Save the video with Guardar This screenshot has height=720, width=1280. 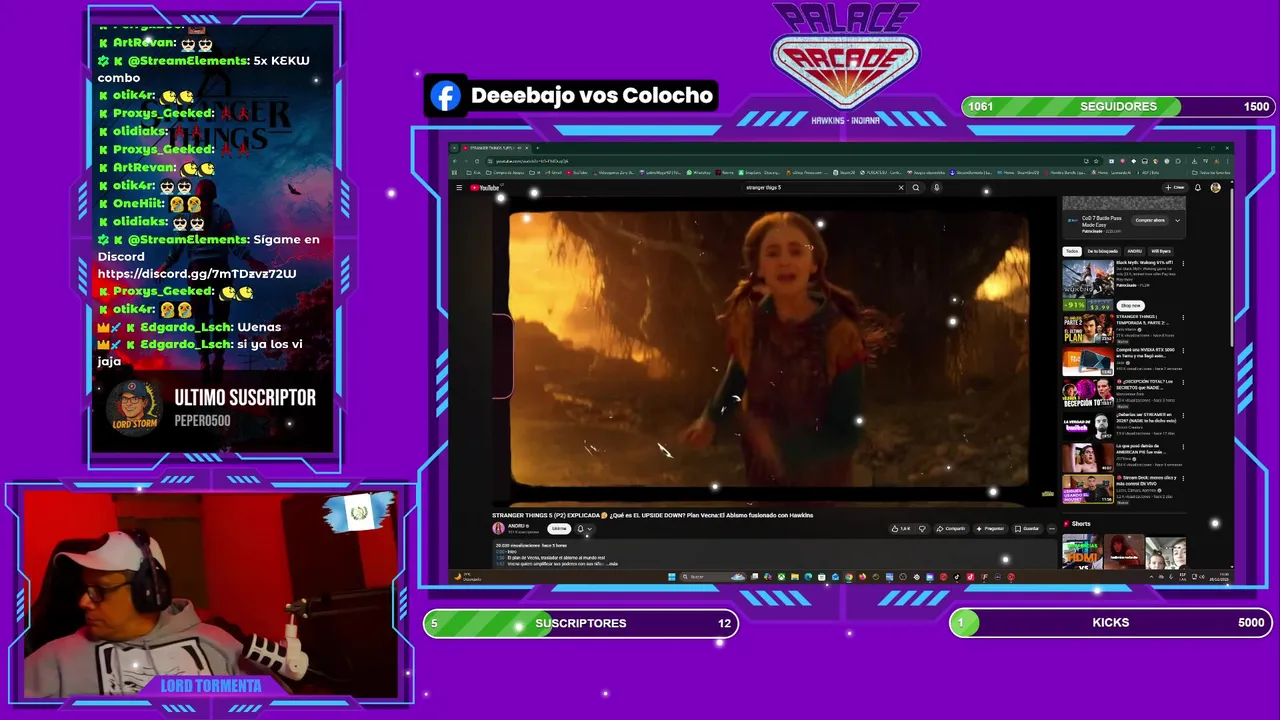[x=1027, y=528]
